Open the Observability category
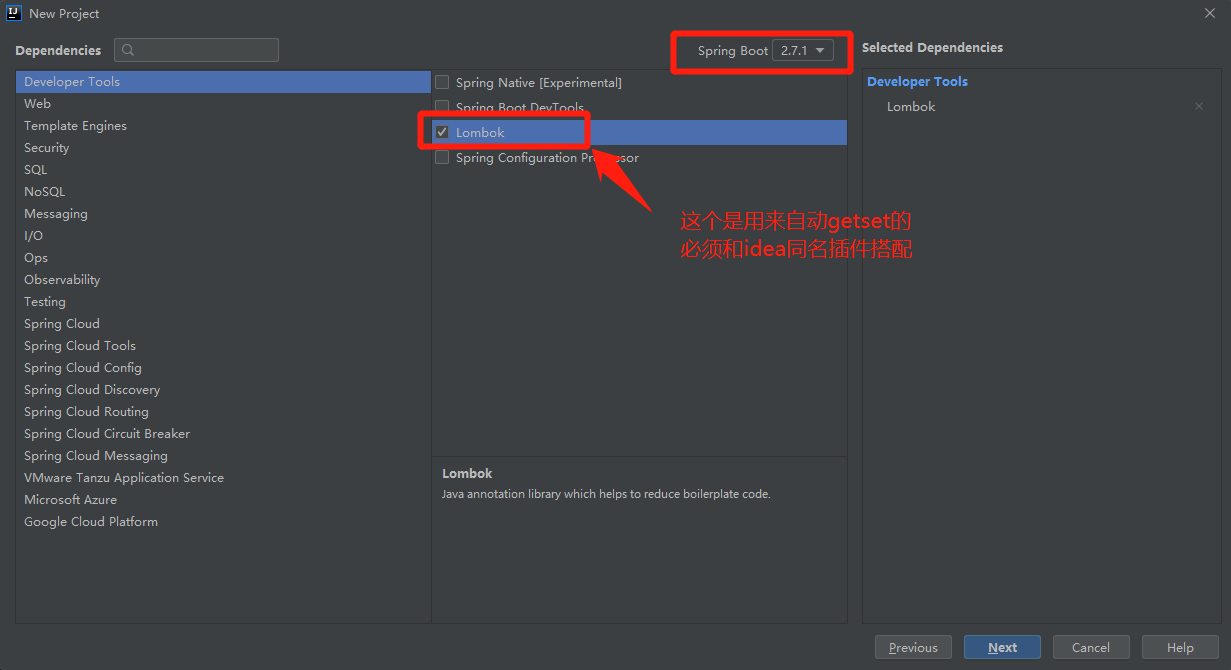The height and width of the screenshot is (670, 1231). tap(223, 280)
